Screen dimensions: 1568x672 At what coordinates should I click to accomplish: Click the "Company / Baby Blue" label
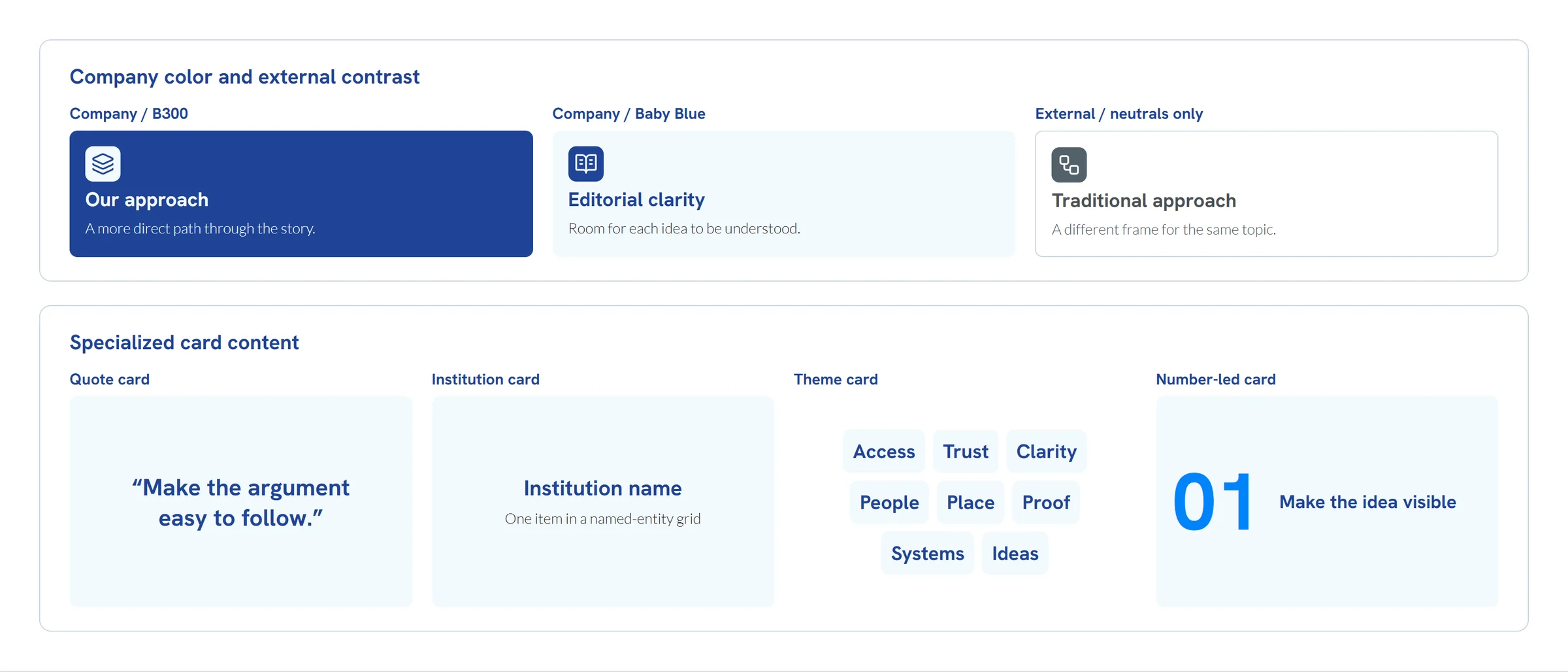coord(629,114)
